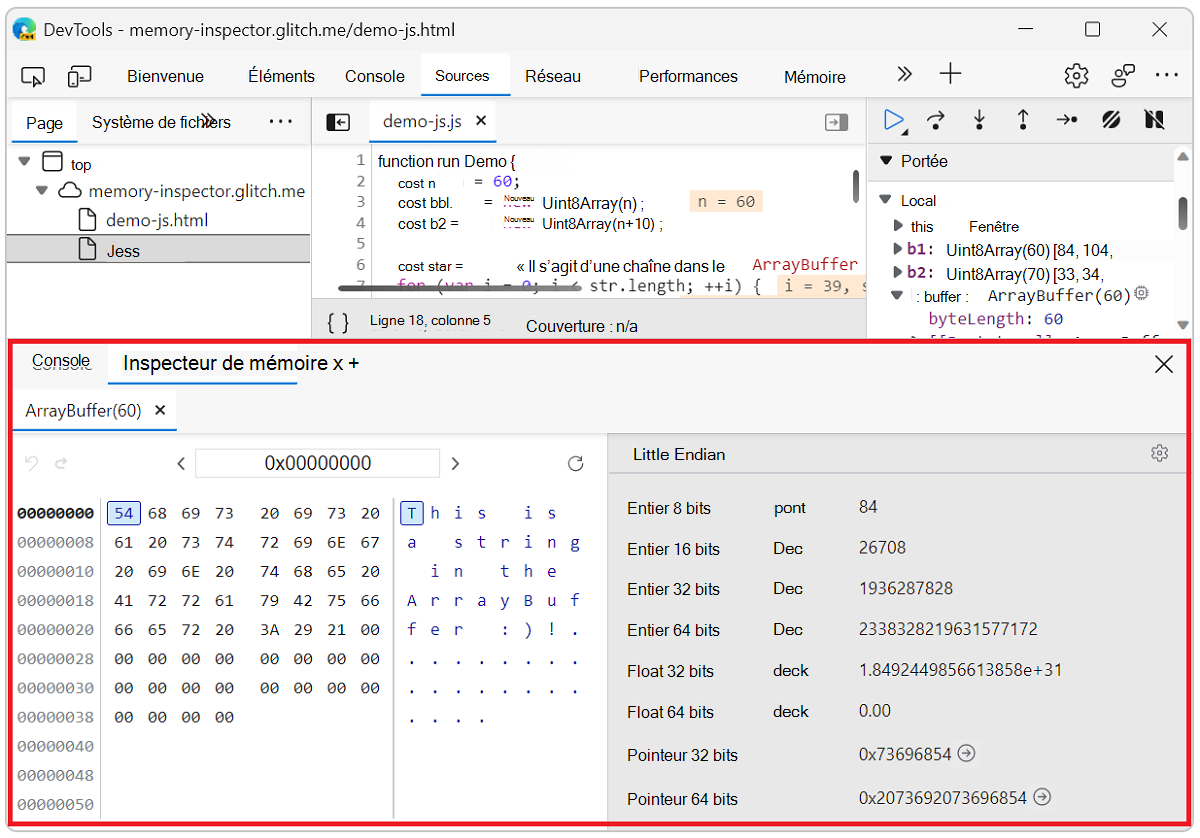This screenshot has width=1200, height=838.
Task: Expand the b1 Uint8Array variable
Action: coord(898,249)
